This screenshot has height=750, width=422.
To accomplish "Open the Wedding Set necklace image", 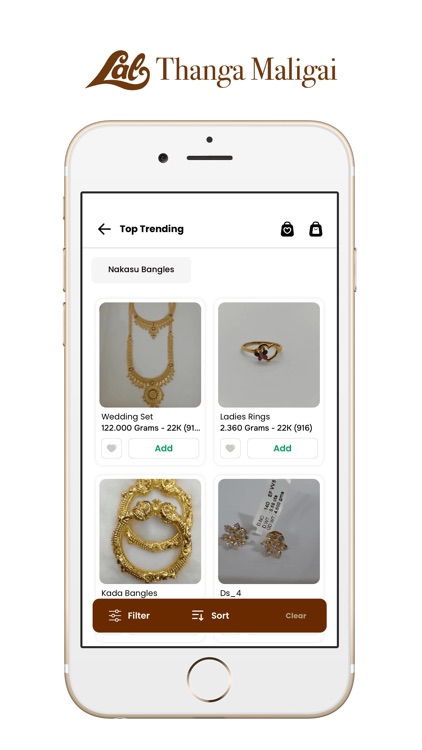I will (x=150, y=354).
